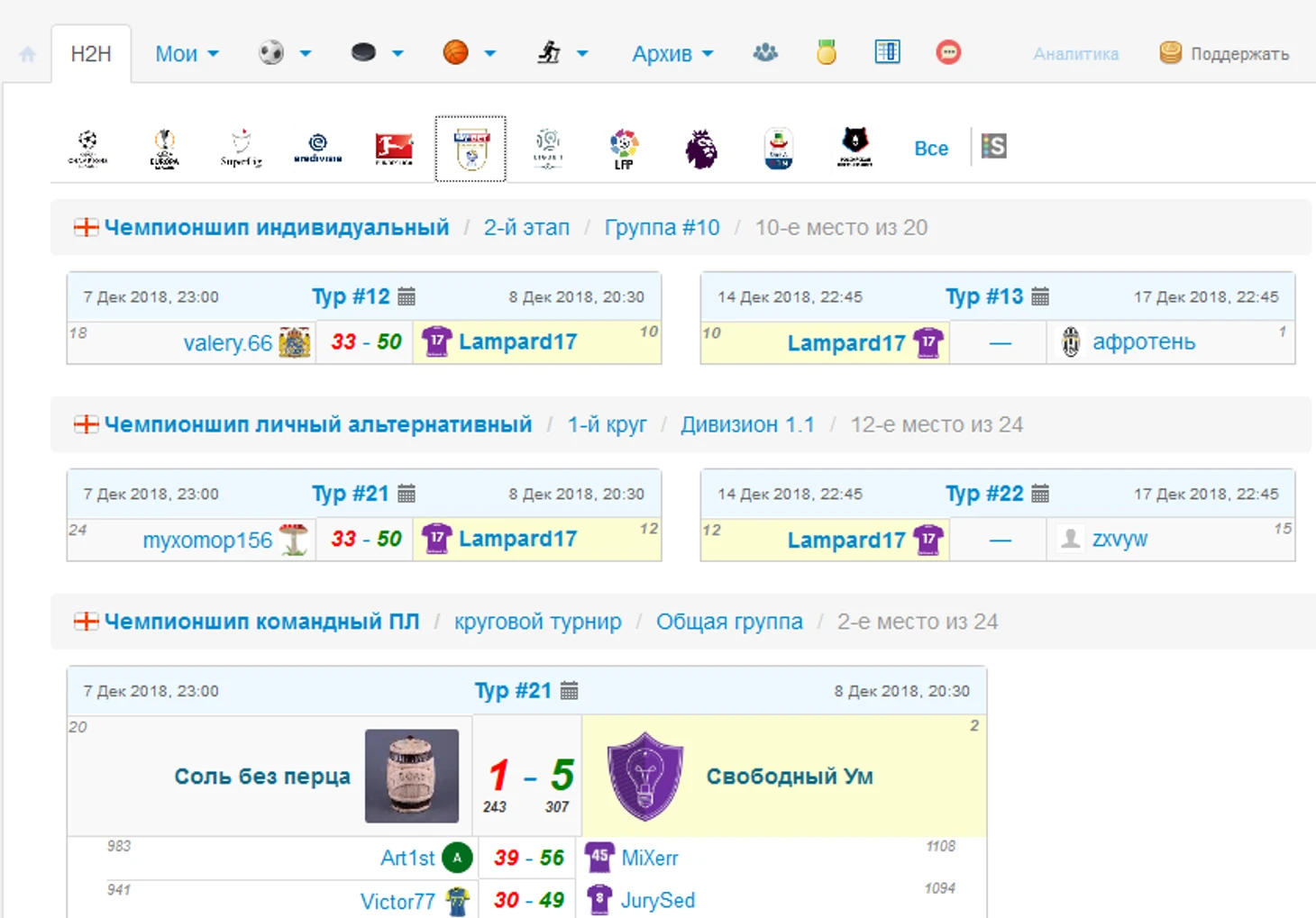This screenshot has height=918, width=1316.
Task: Select the Eredivisie league logo
Action: 317,149
